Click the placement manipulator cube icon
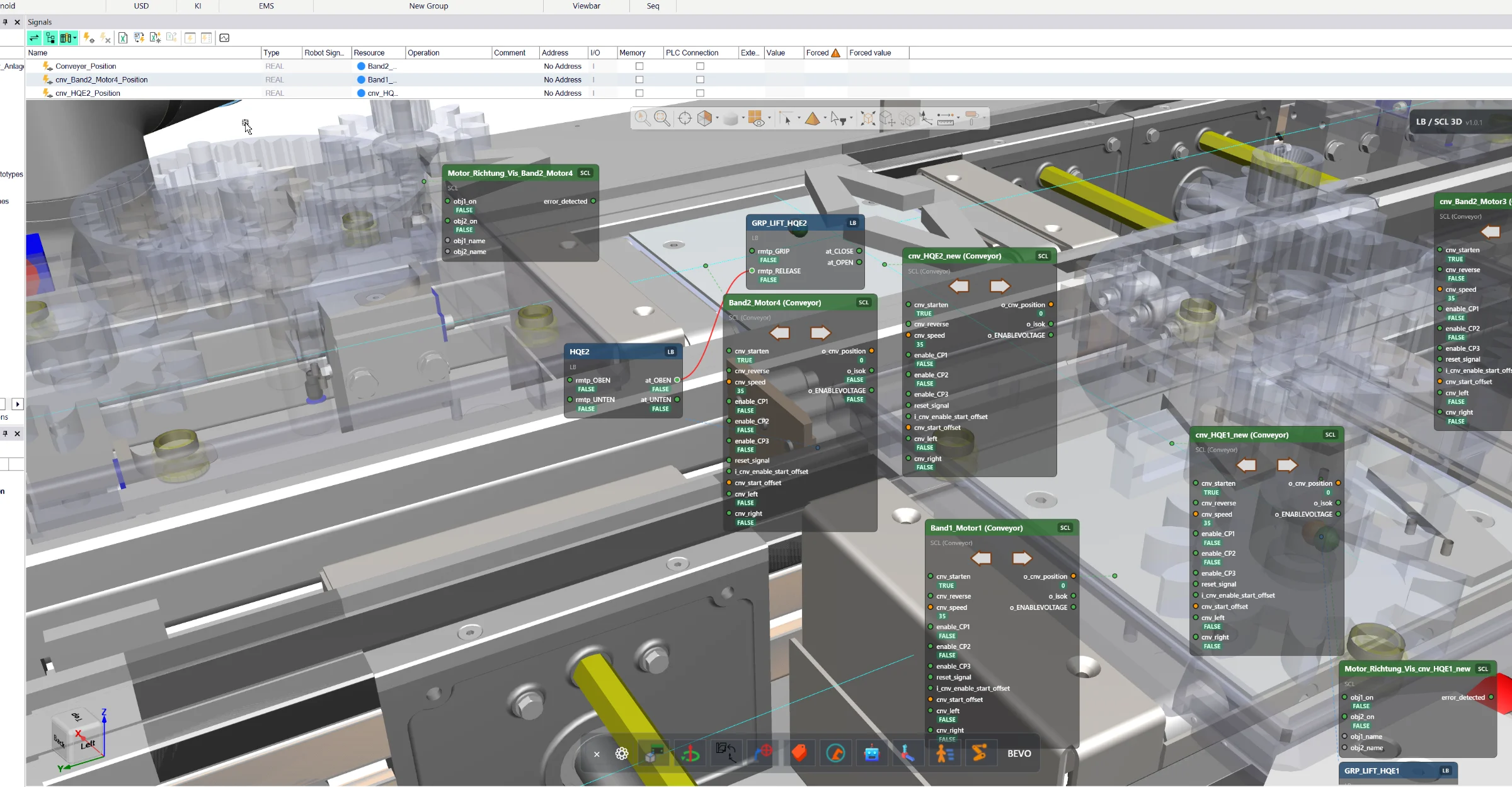 click(x=888, y=118)
